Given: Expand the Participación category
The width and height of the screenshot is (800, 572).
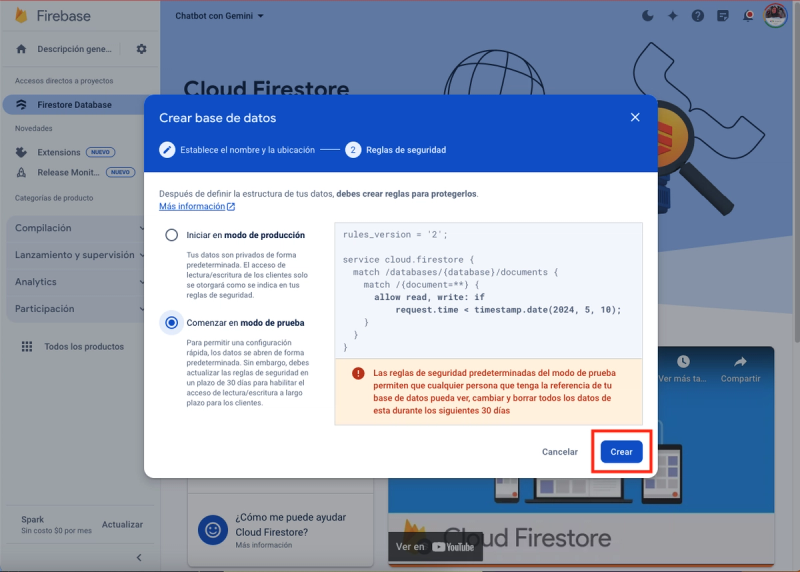Looking at the screenshot, I should click(78, 309).
